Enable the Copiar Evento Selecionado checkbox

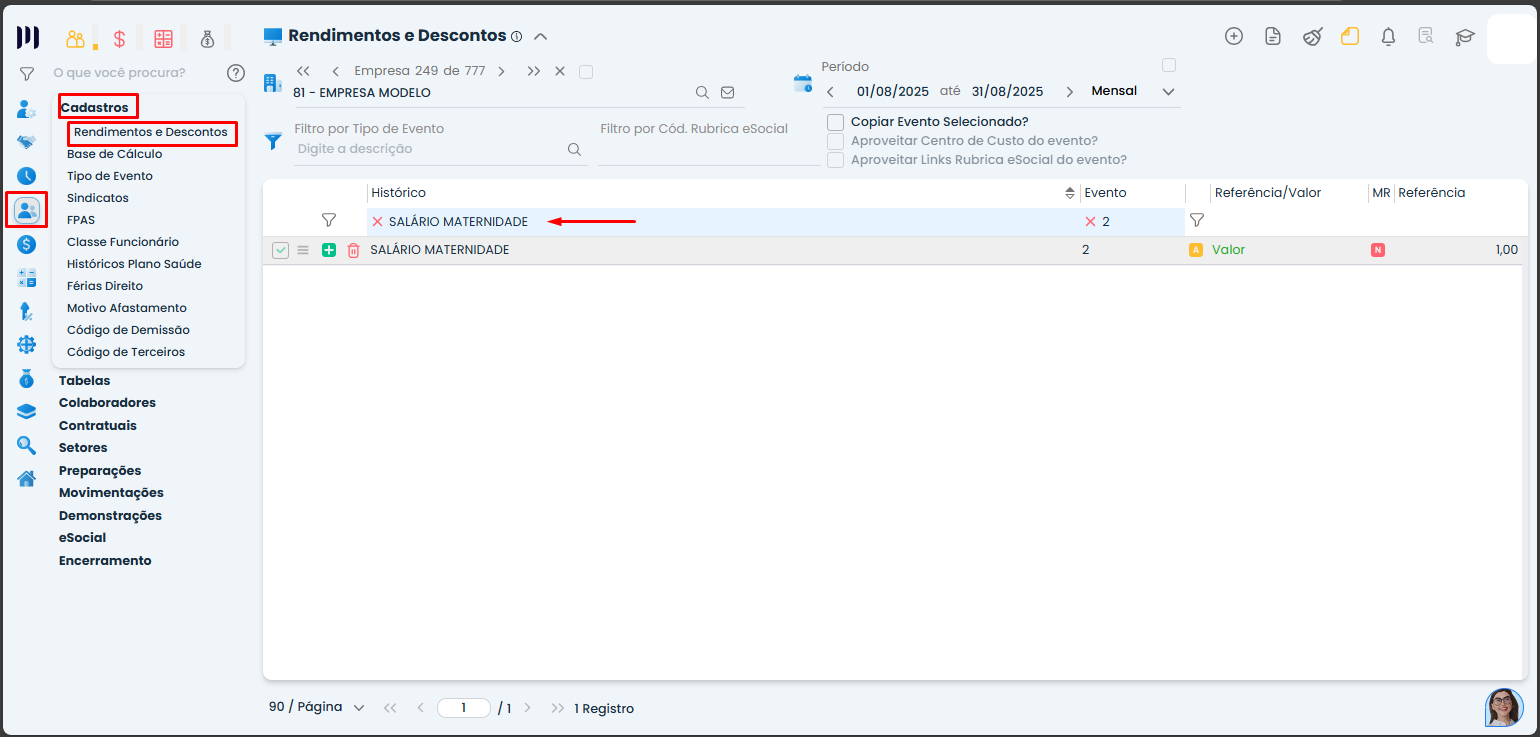tap(835, 122)
